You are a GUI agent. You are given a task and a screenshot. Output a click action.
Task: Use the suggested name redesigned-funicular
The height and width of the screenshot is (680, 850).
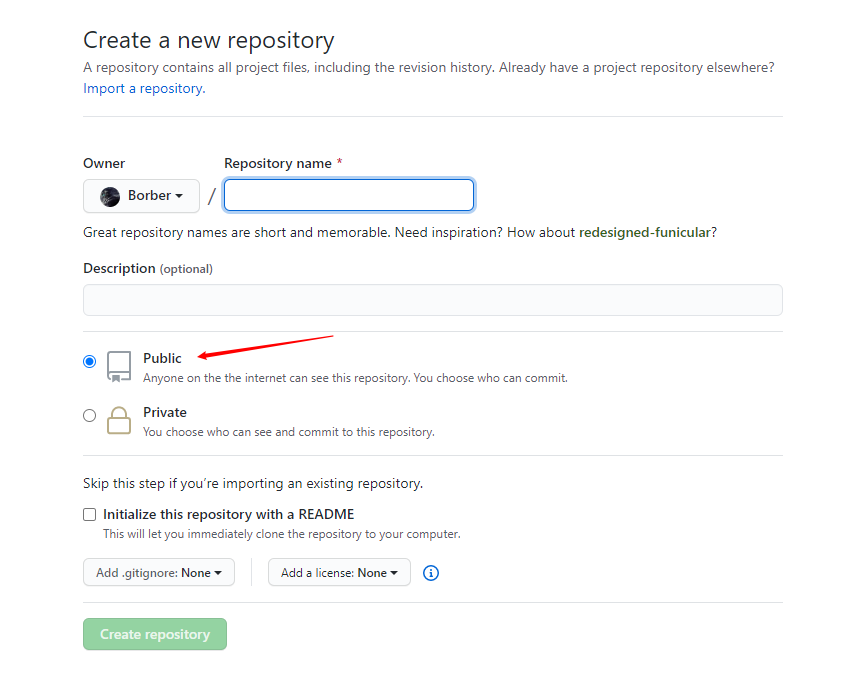(x=645, y=232)
